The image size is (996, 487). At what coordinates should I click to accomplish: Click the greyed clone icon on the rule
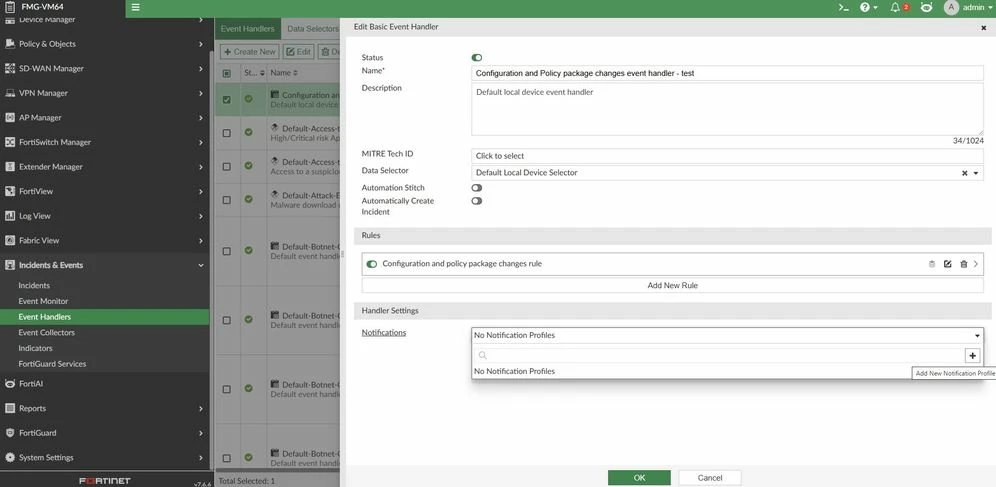pyautogui.click(x=932, y=264)
